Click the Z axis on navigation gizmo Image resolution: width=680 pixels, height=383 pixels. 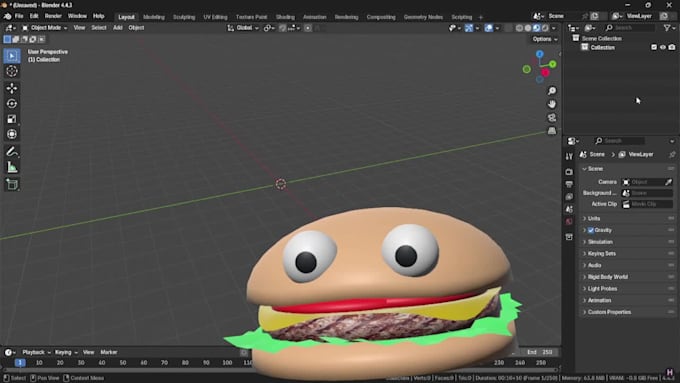click(539, 54)
